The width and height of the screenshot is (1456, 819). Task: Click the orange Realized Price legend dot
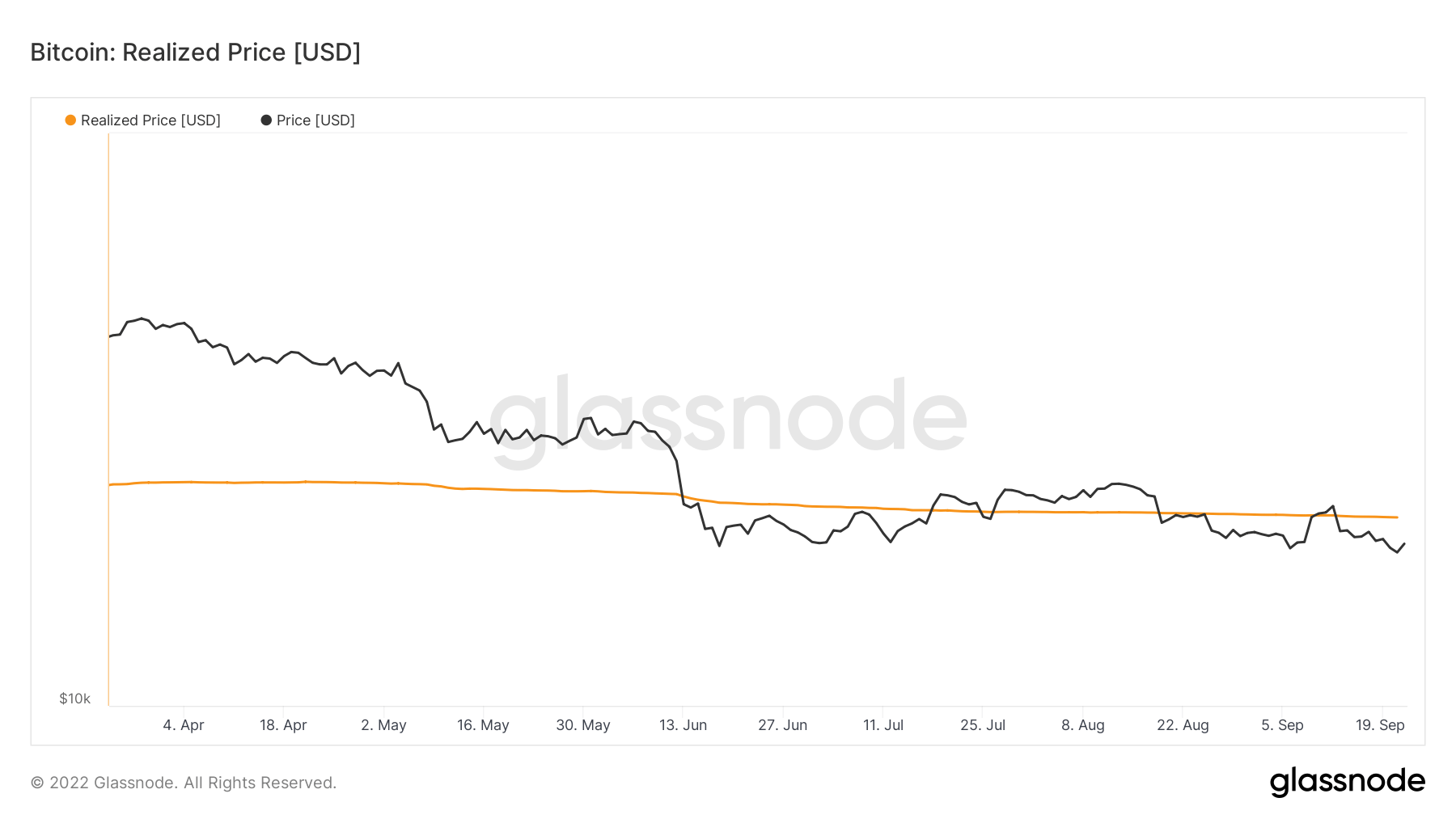click(70, 120)
